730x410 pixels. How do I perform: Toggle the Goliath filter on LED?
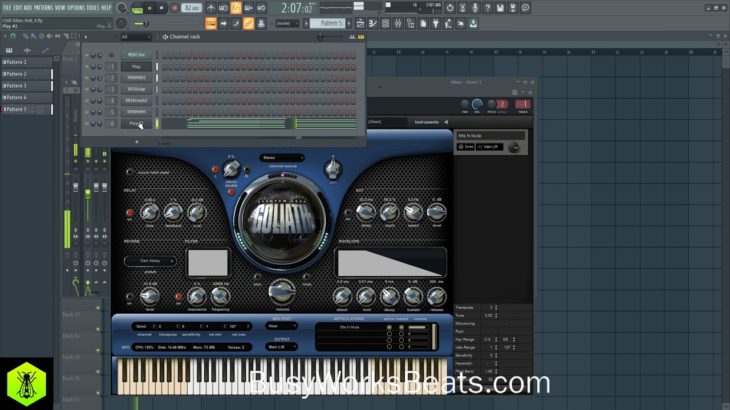[x=178, y=296]
